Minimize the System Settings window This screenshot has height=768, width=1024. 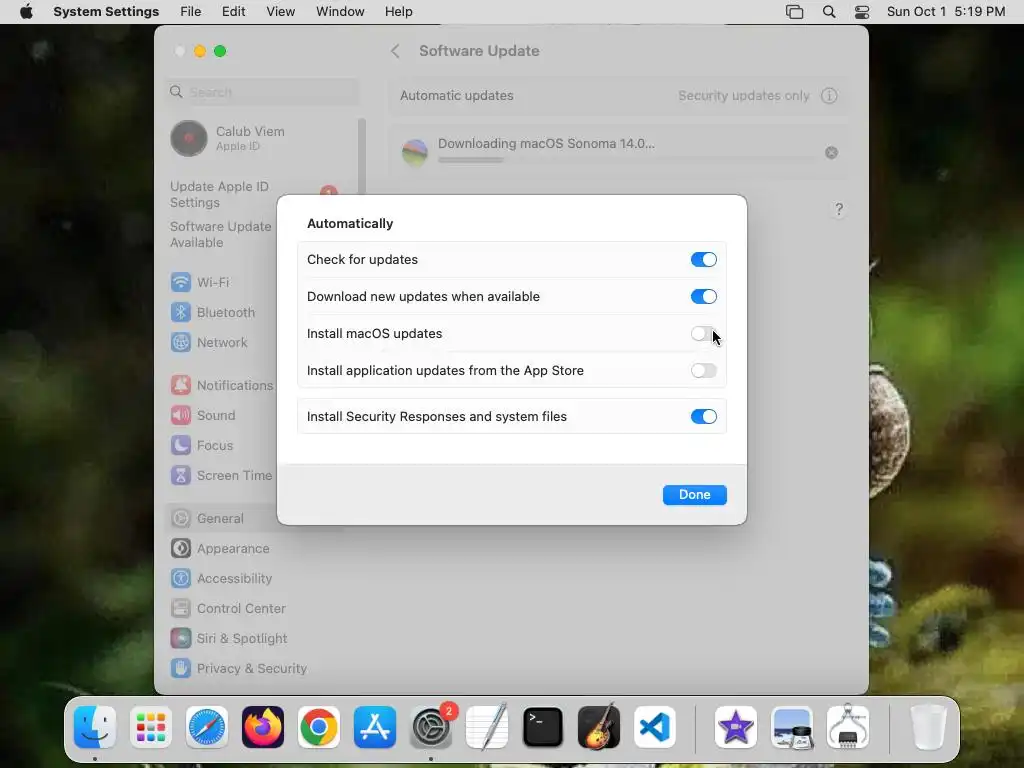[x=200, y=51]
